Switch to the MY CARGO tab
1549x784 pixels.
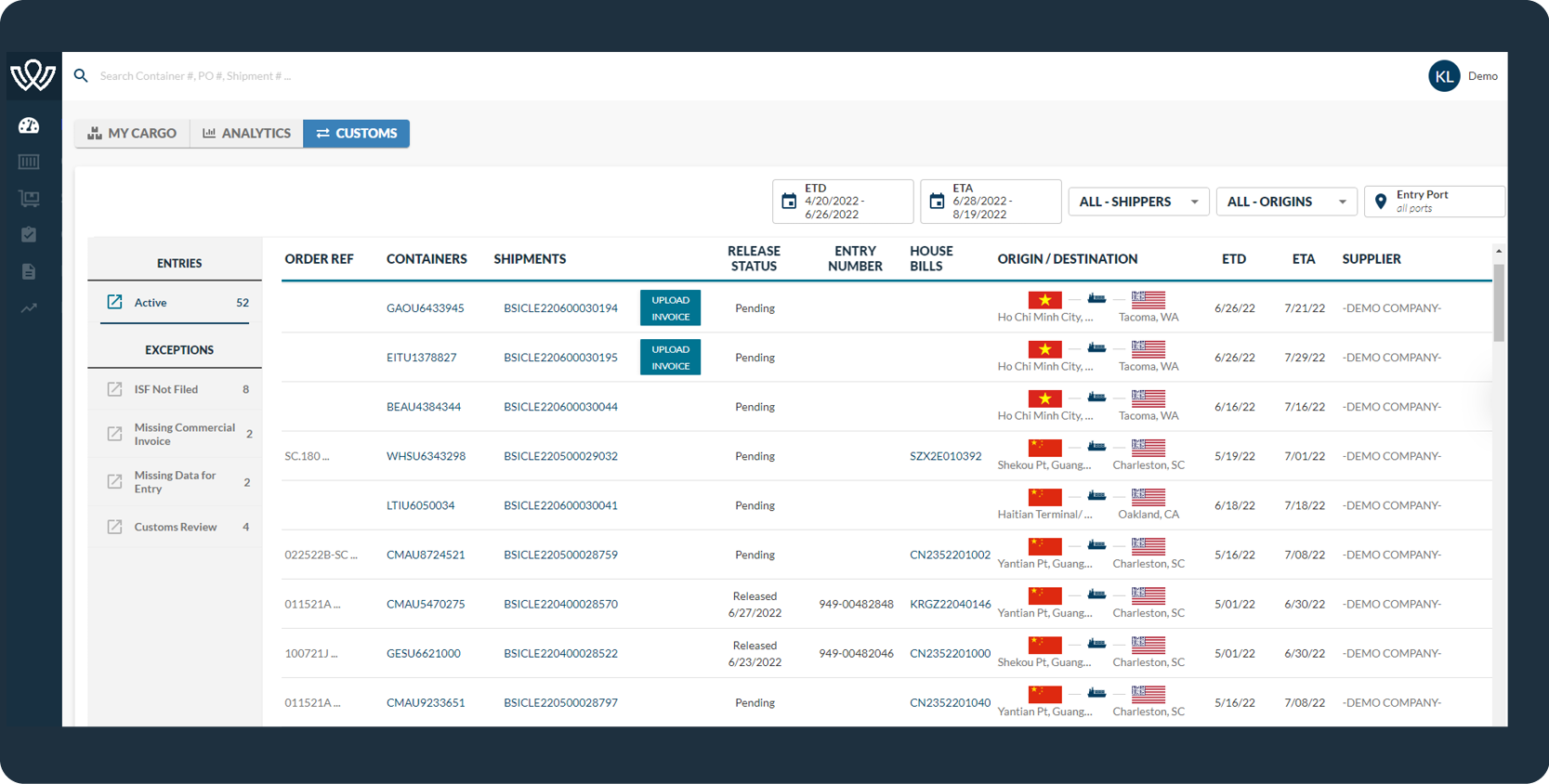(x=132, y=134)
